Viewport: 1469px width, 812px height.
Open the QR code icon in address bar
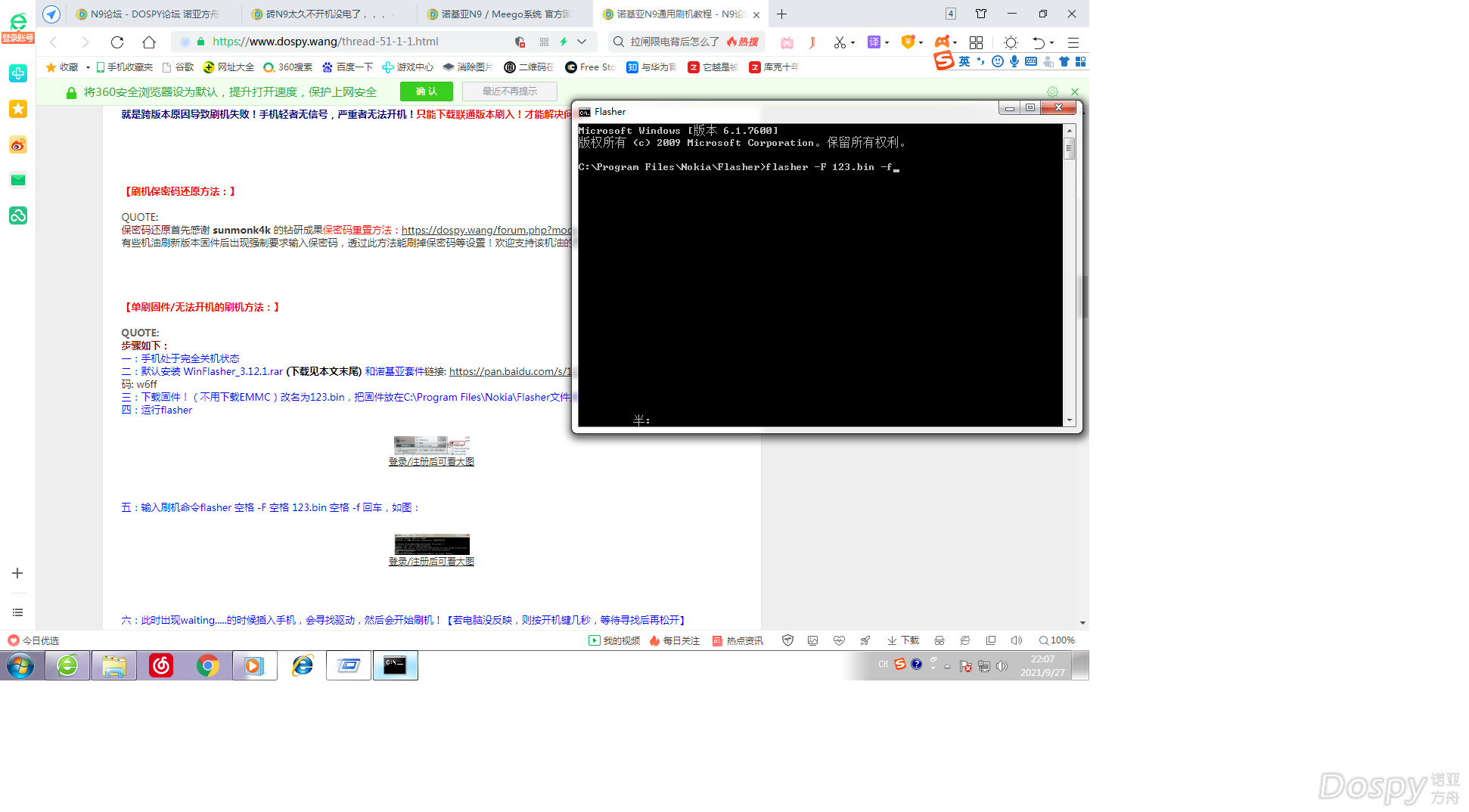coord(544,42)
